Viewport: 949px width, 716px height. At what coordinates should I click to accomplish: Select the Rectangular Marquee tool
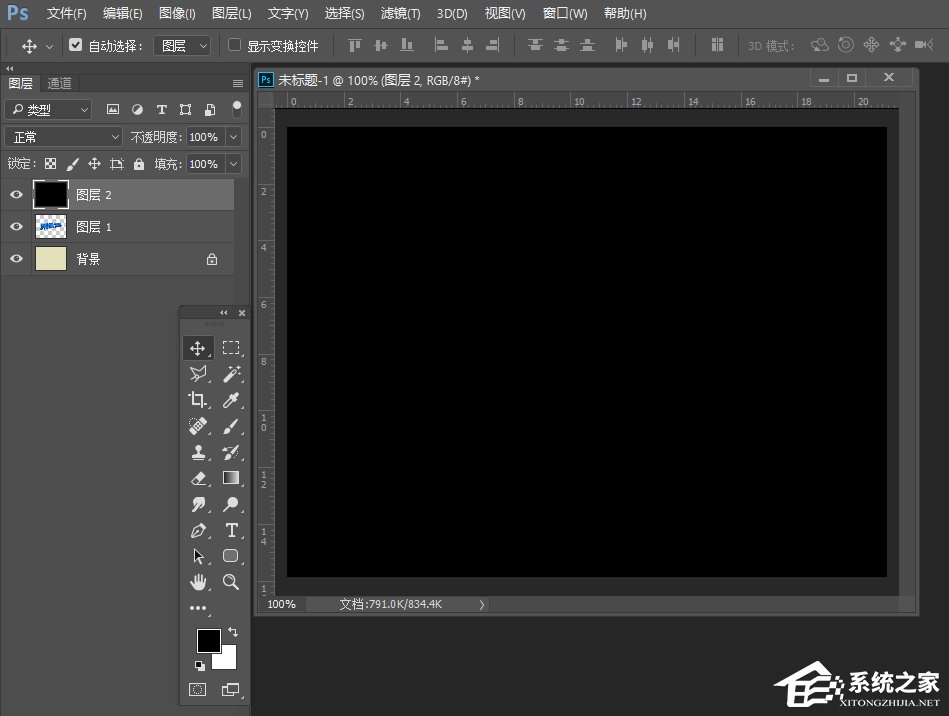tap(231, 348)
